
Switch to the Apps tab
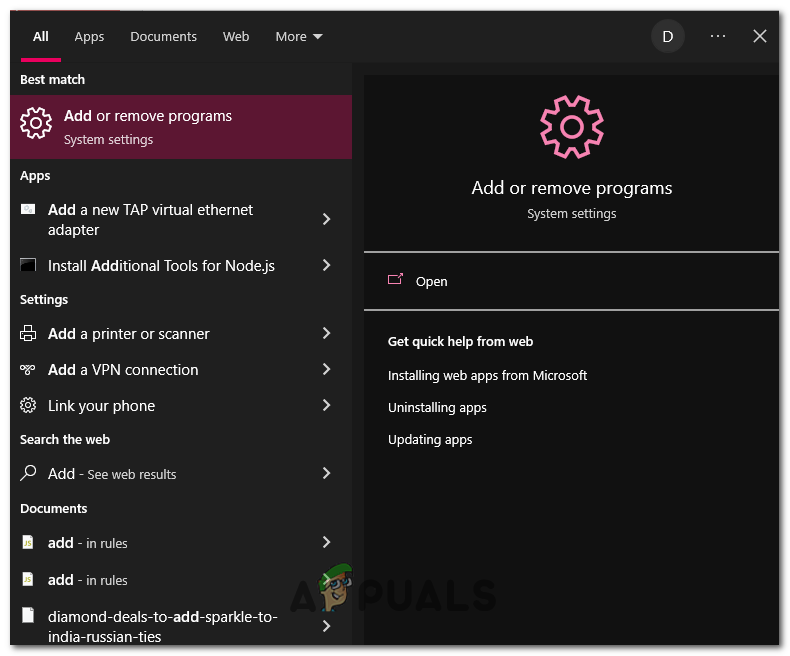click(89, 37)
